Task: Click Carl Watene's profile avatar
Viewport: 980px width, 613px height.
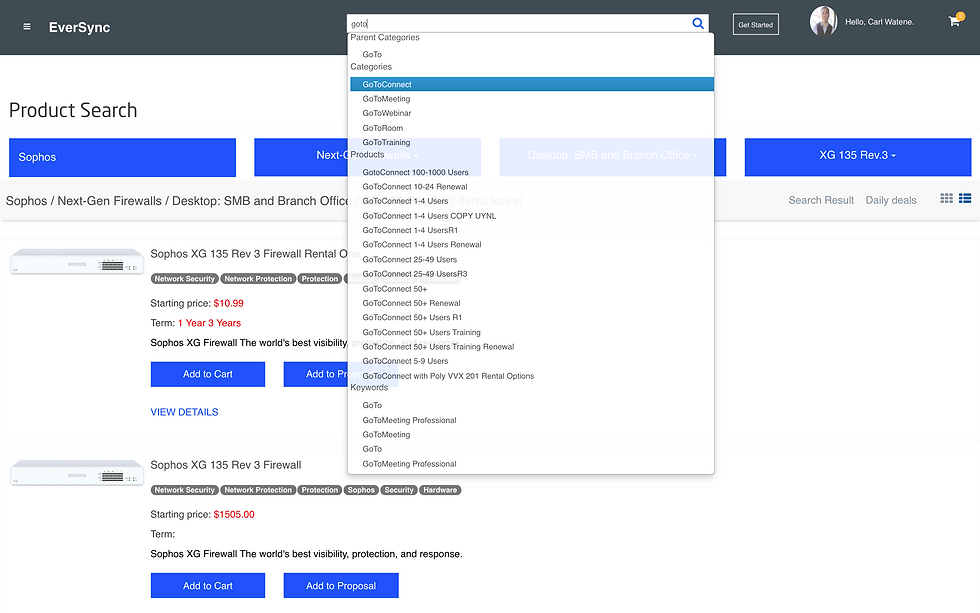Action: [823, 21]
